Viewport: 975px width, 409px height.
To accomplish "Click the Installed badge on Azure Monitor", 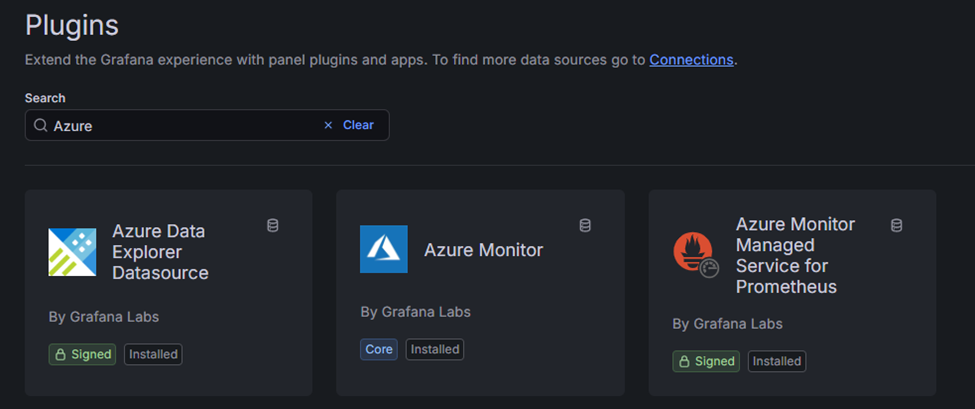I will [435, 349].
